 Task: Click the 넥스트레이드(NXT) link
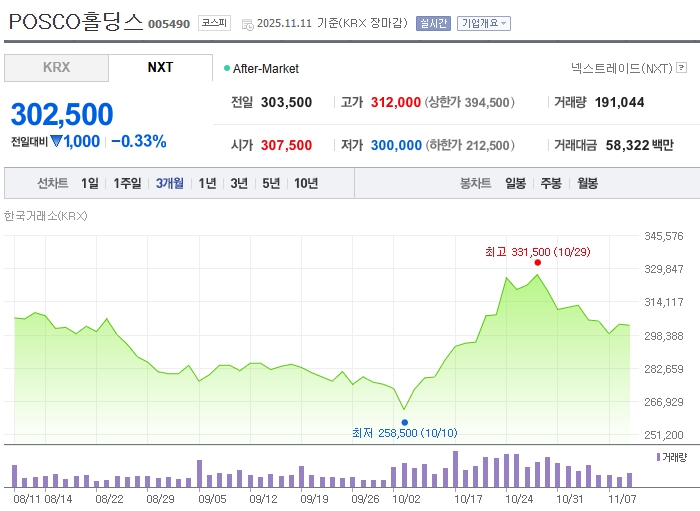tap(621, 68)
